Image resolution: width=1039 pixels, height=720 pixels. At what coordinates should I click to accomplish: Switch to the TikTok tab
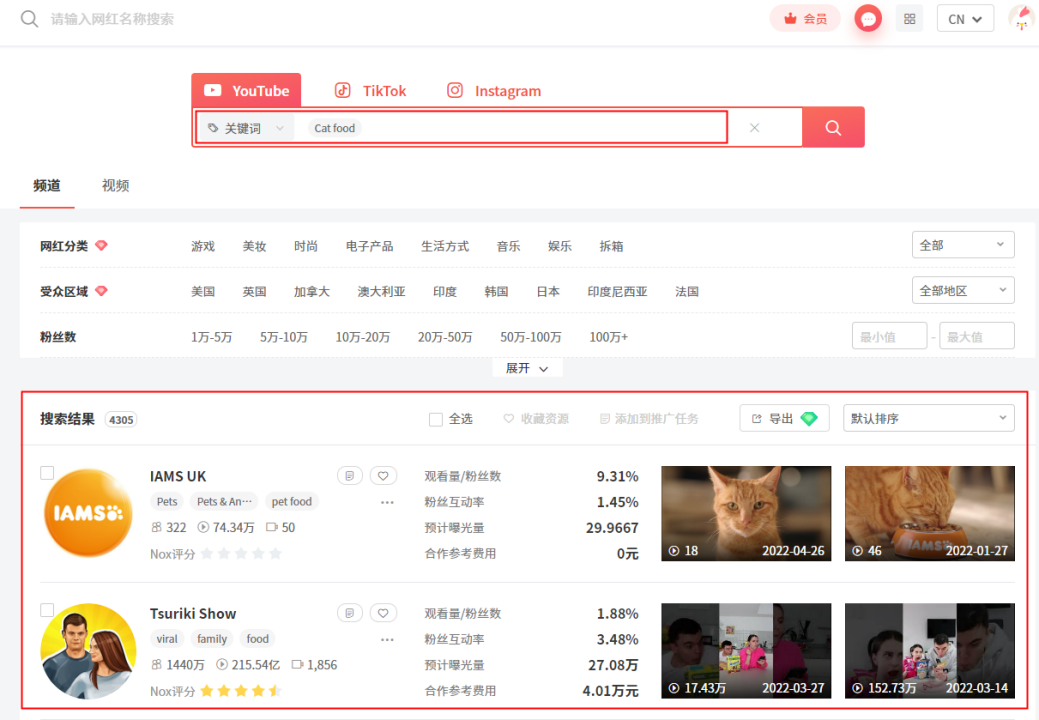coord(371,91)
